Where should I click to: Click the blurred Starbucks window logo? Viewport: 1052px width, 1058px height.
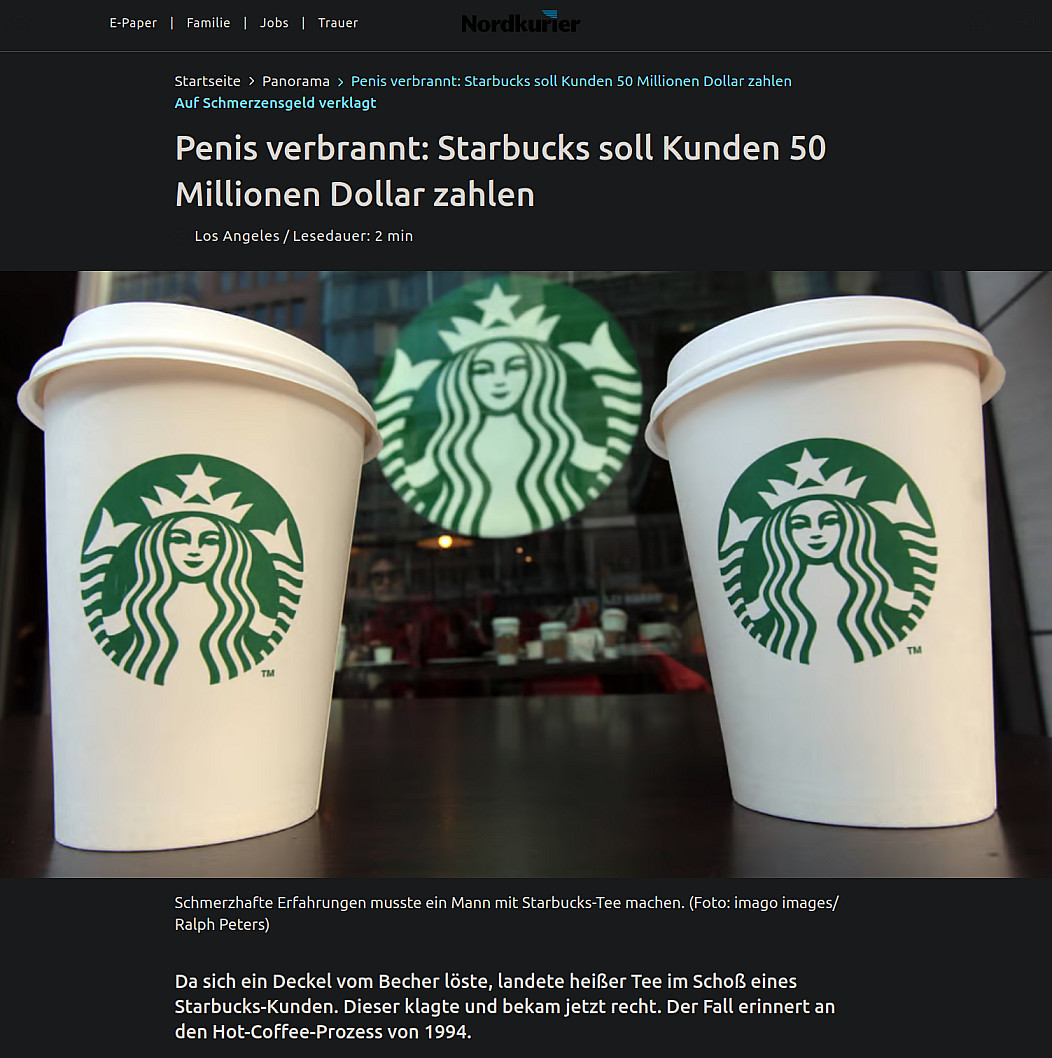pyautogui.click(x=507, y=405)
